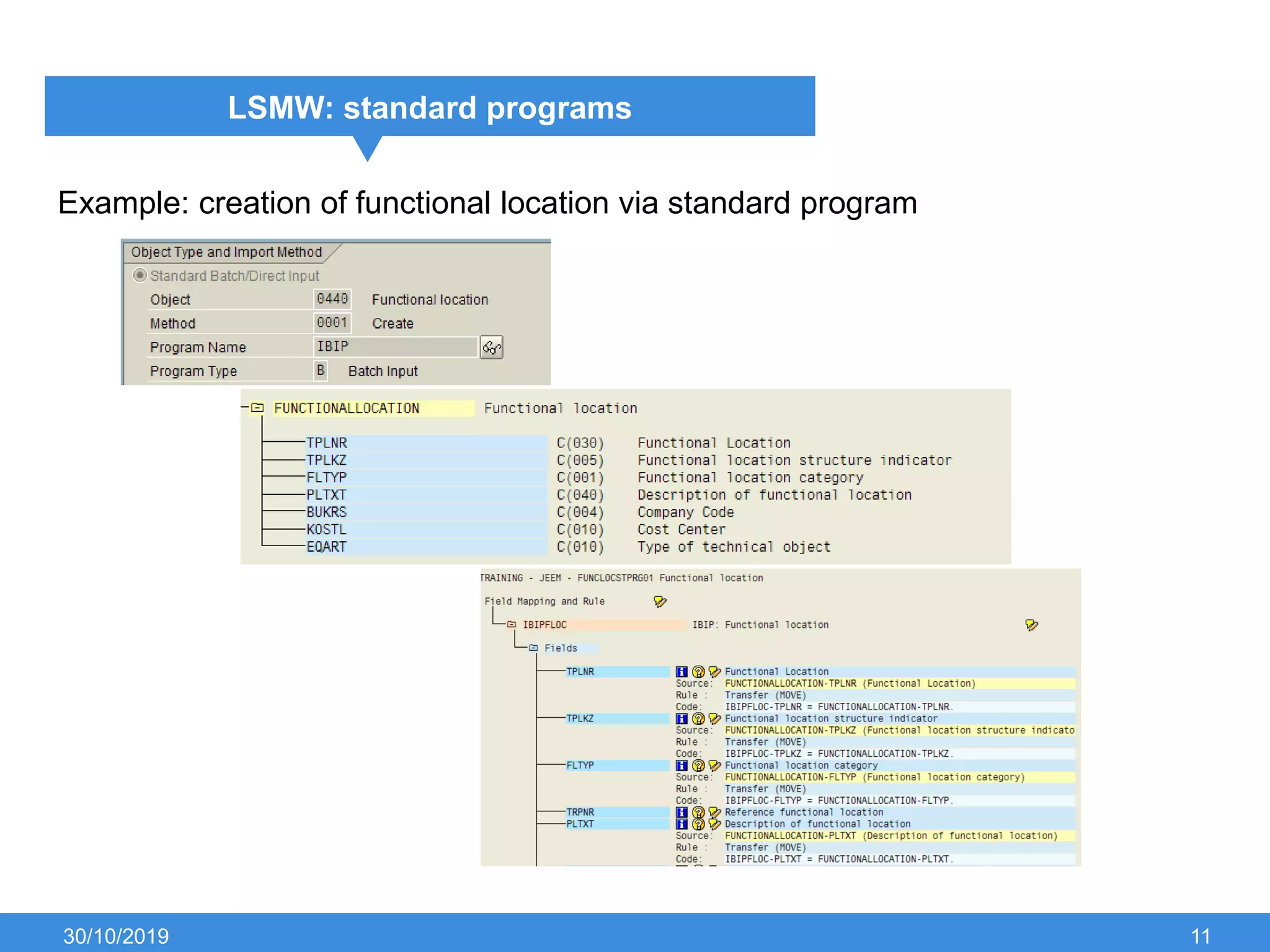Select the Standard Batch/Direct Input radio button
Image resolution: width=1270 pixels, height=952 pixels.
coord(140,275)
